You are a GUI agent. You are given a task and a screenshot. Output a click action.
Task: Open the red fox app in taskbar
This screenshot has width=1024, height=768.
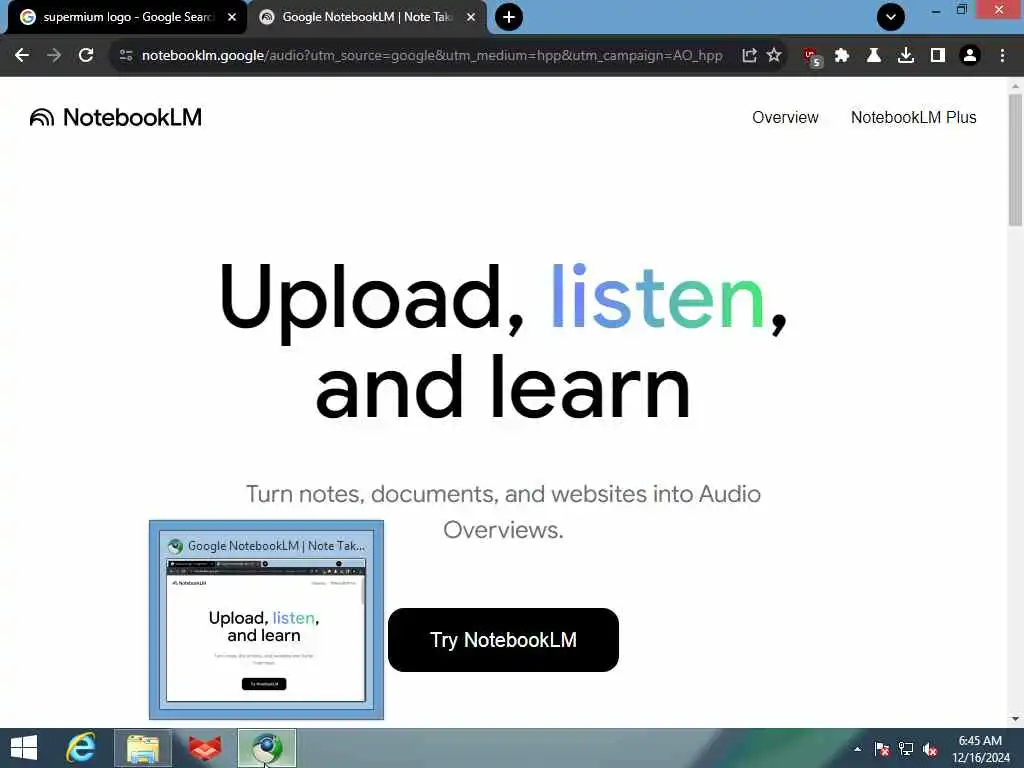205,748
